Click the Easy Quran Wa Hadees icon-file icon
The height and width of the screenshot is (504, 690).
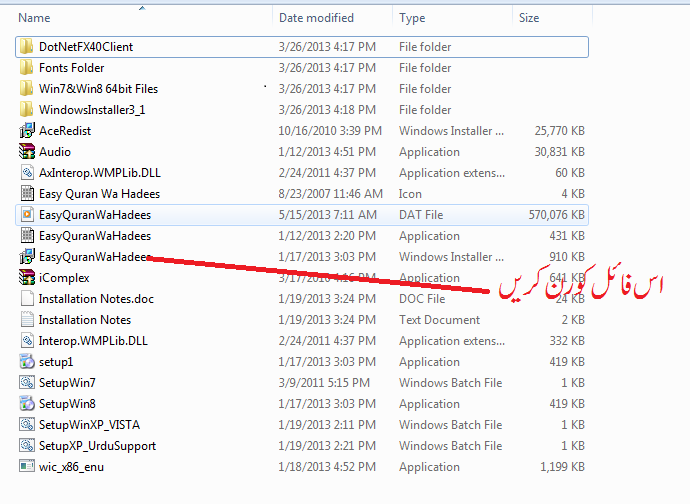point(27,194)
